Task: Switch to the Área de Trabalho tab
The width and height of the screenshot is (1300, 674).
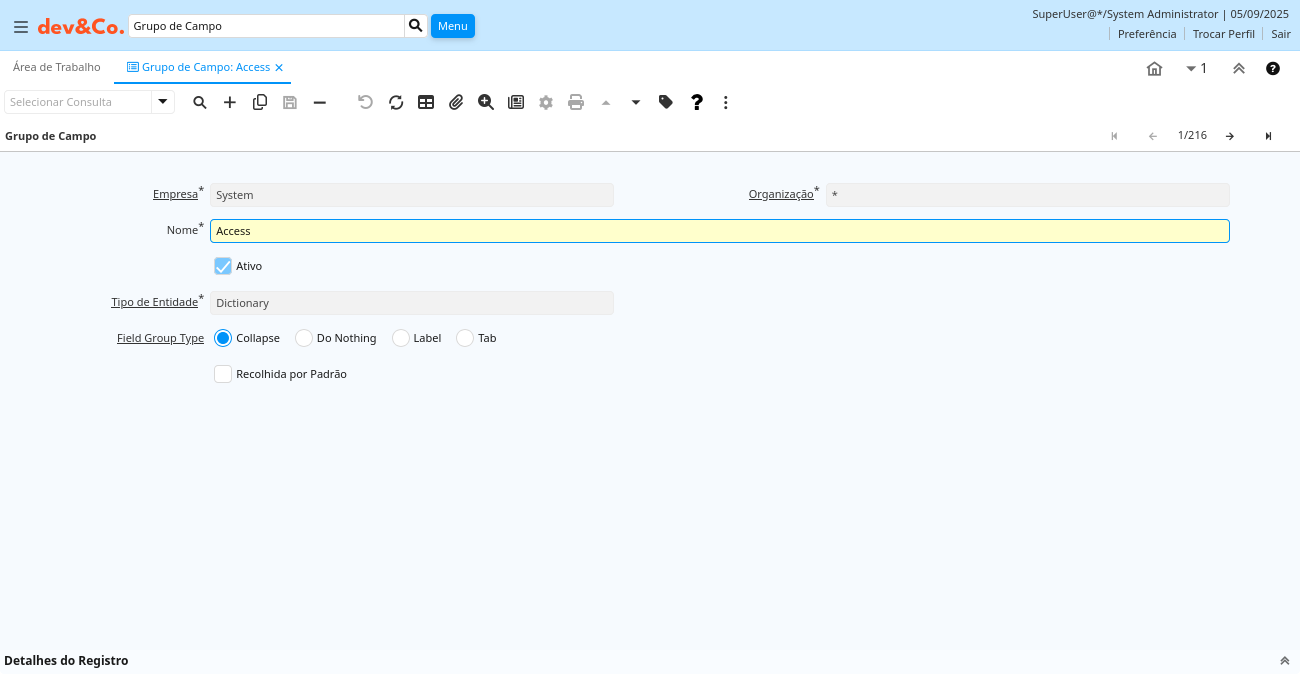Action: coord(57,67)
